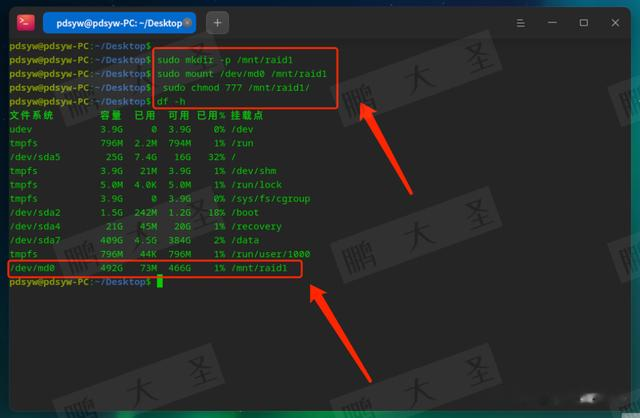Select the pdsyw@pdsyw-PC: ~/Desktop tab
Screen dimensions: 640x418
[119, 23]
